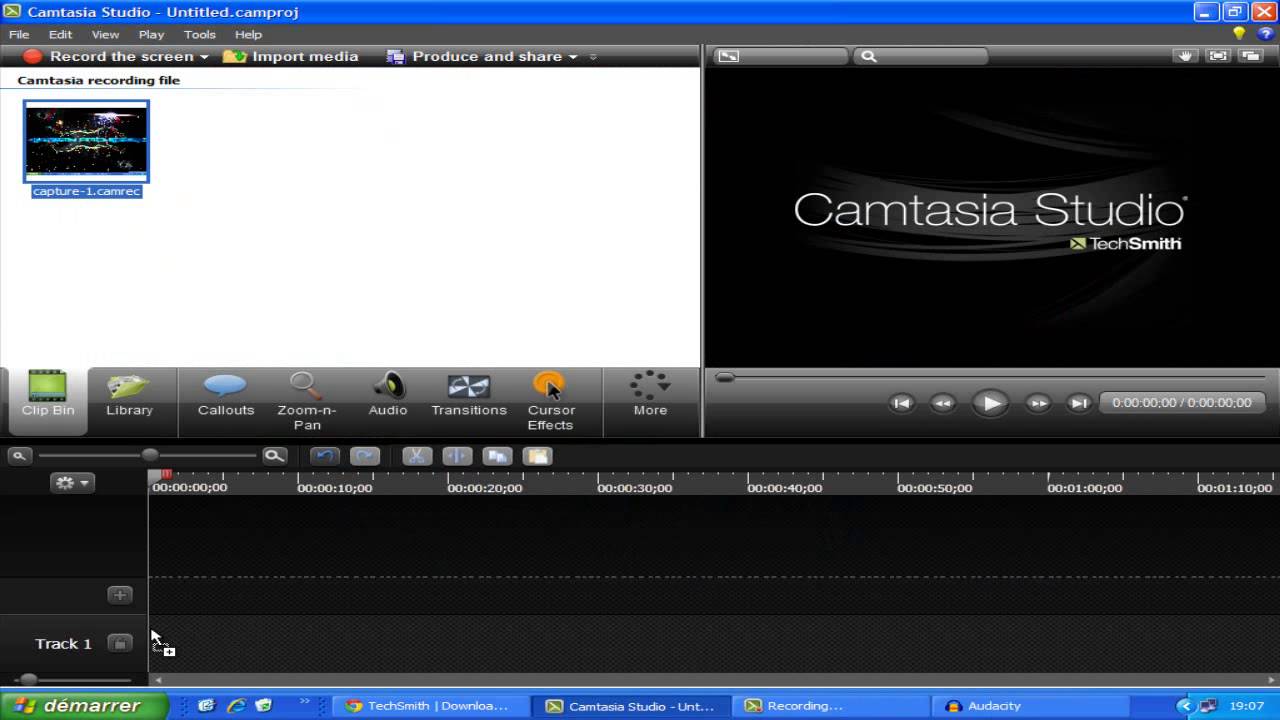Open the Play menu
Screen dimensions: 1280x720
coord(151,34)
